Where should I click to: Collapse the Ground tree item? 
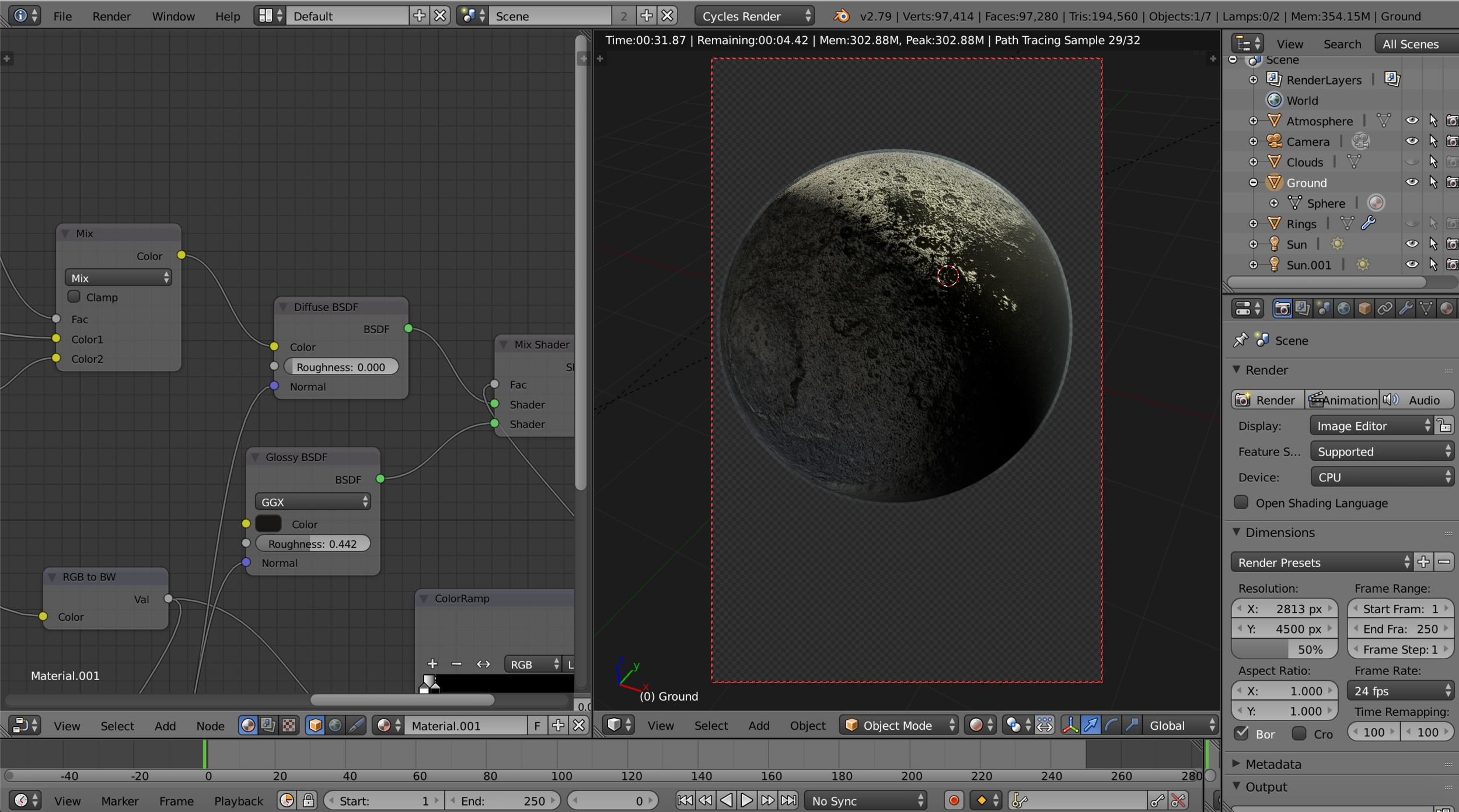coord(1253,183)
